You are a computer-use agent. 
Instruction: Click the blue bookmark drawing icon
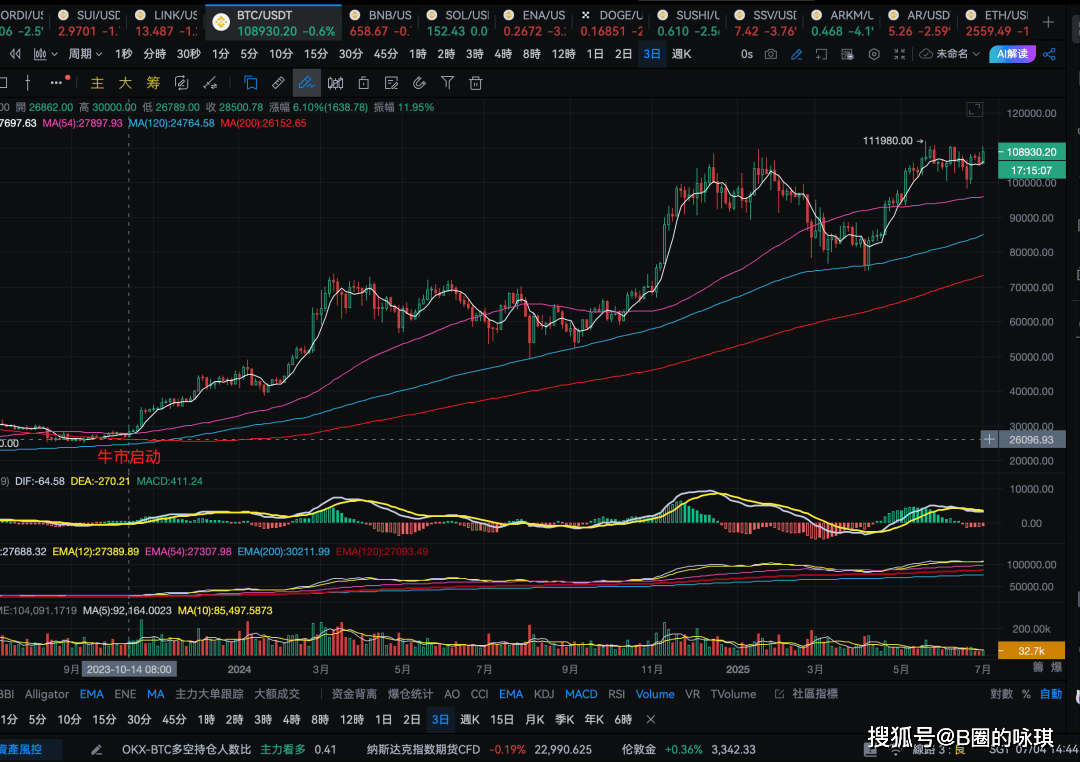tap(250, 83)
